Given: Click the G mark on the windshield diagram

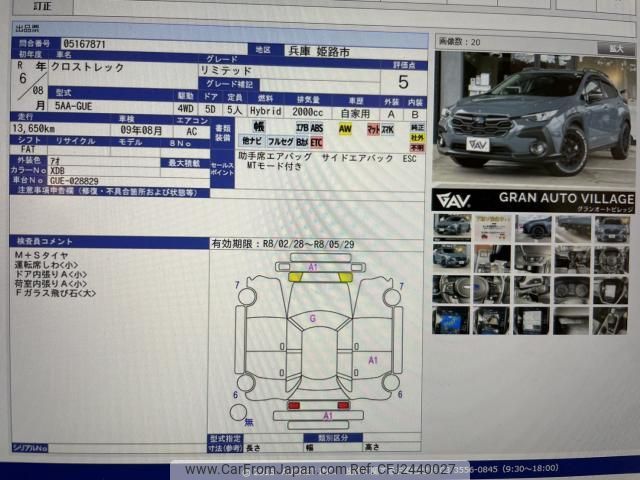Looking at the screenshot, I should tap(313, 318).
